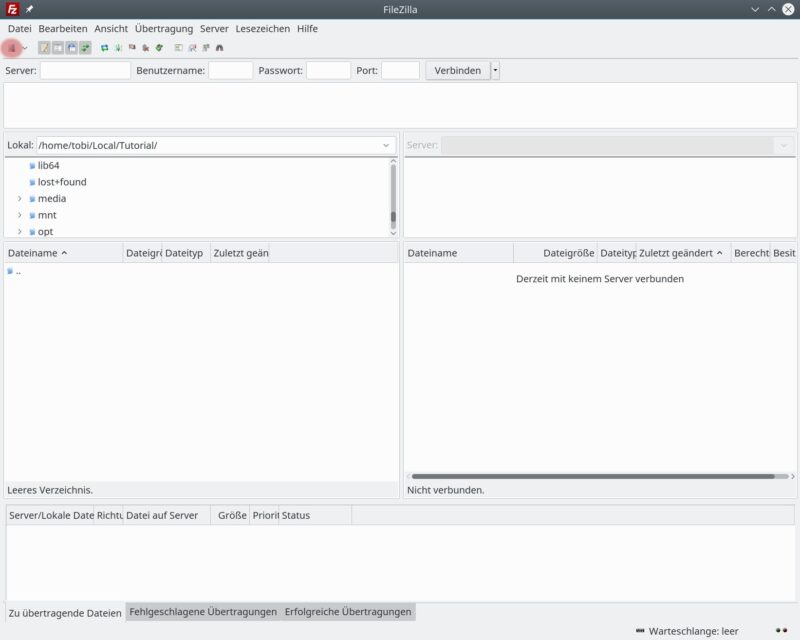Switch to the 'Zu übertragende Dateien' tab

(x=65, y=612)
